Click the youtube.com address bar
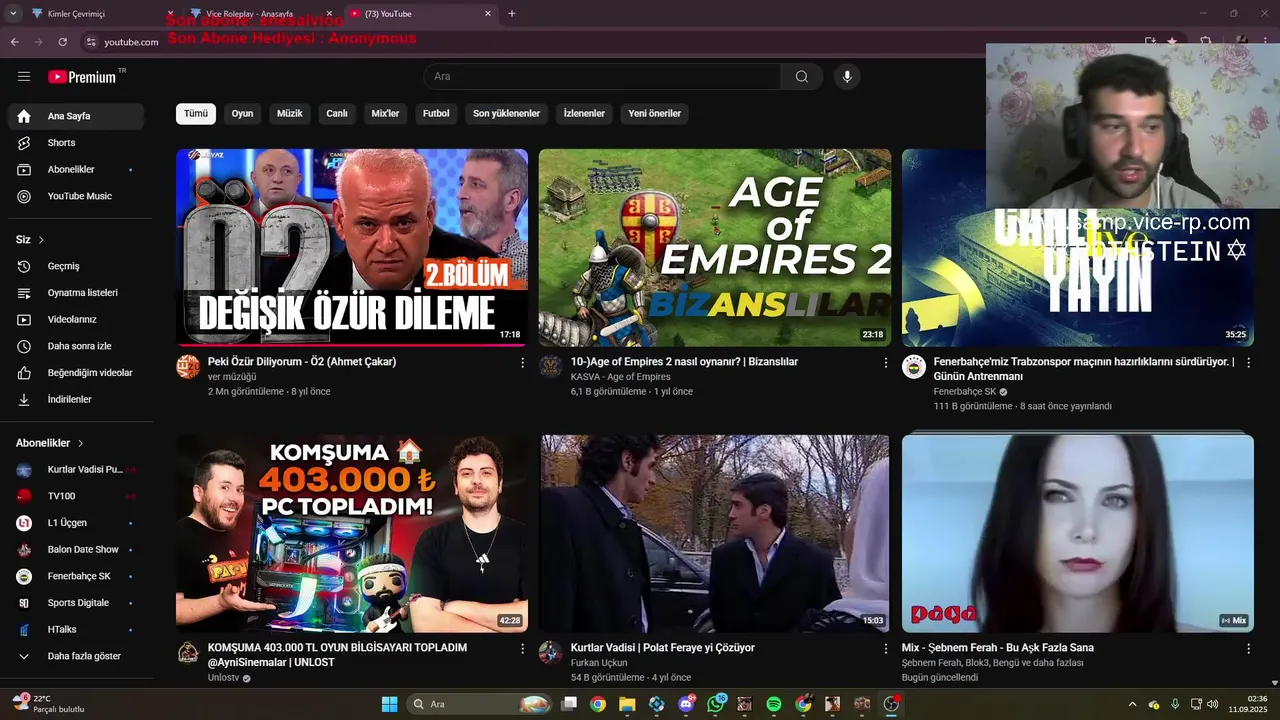 [131, 42]
